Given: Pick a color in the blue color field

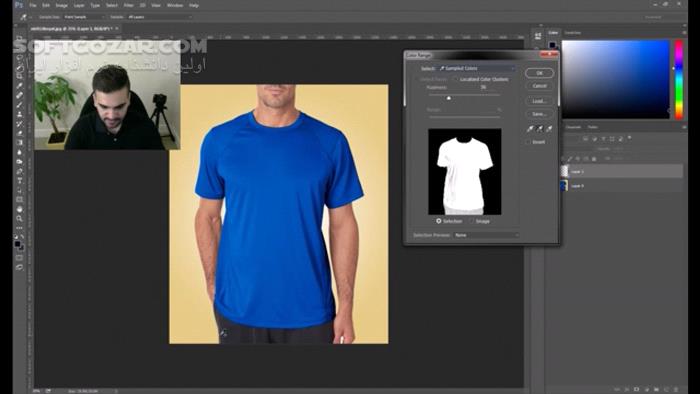Looking at the screenshot, I should (616, 79).
